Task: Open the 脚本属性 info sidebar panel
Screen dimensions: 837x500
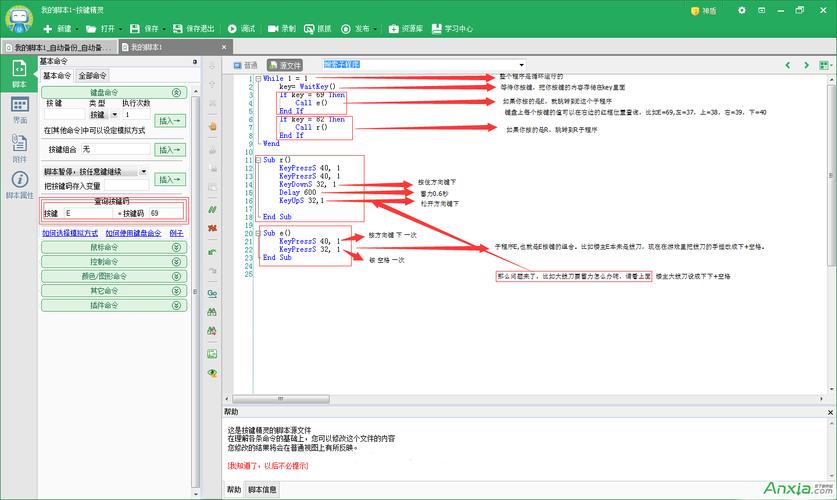Action: point(20,185)
